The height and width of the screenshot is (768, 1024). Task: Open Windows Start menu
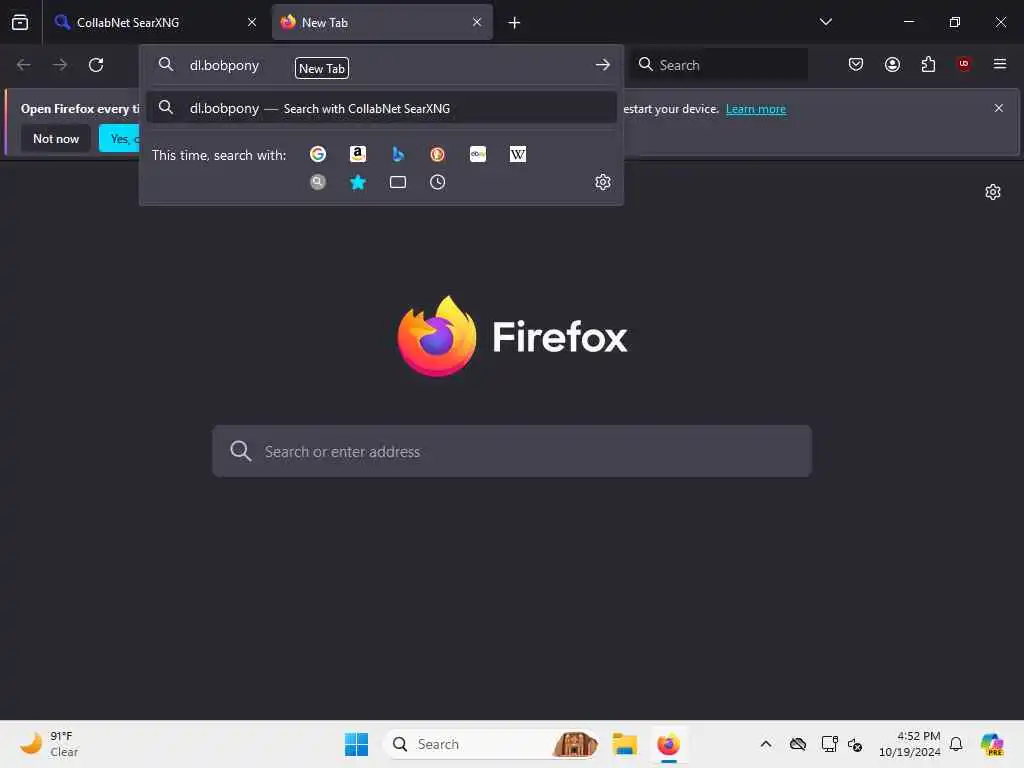(357, 744)
